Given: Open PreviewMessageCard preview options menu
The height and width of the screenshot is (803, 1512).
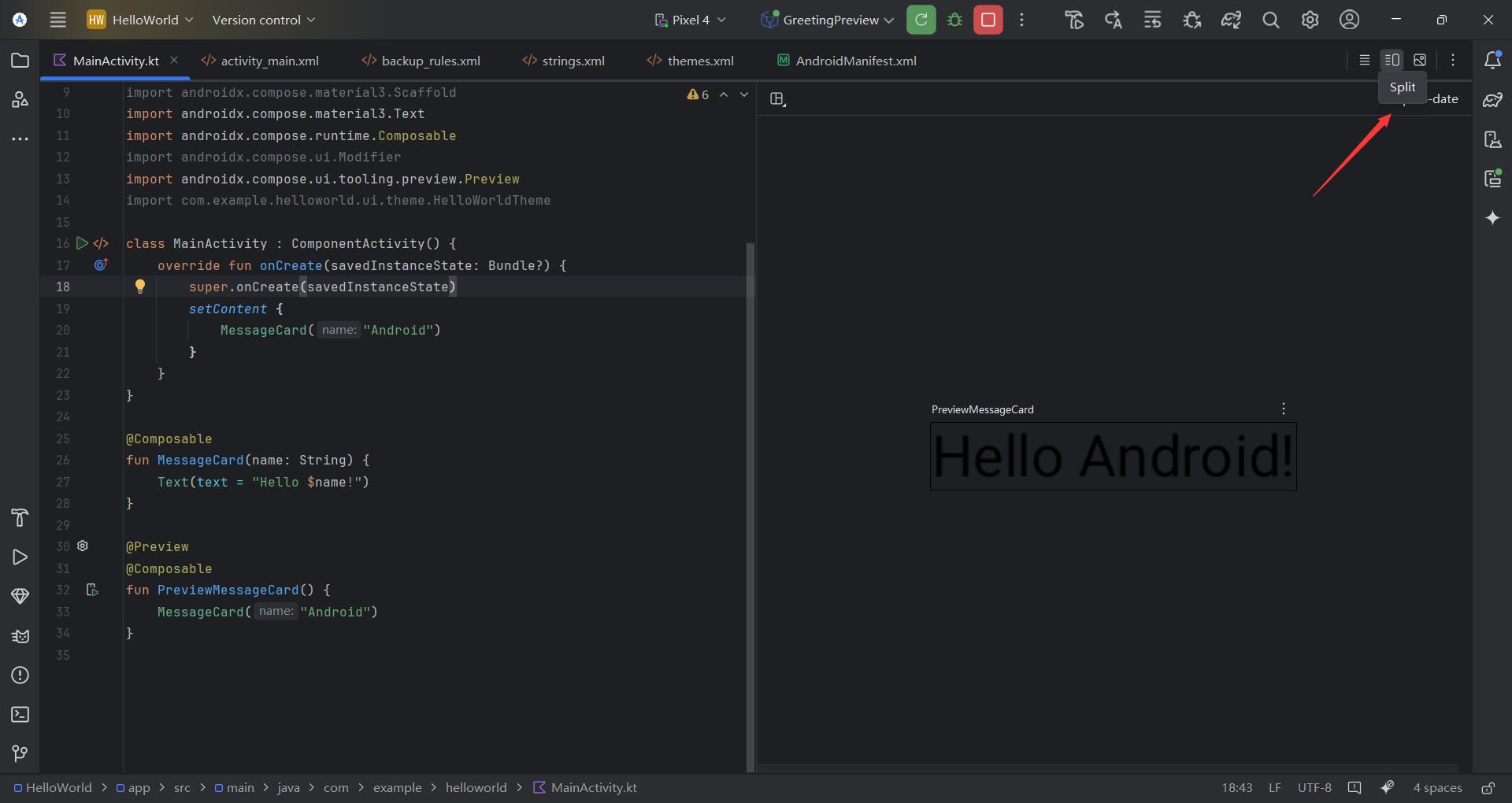Looking at the screenshot, I should point(1284,409).
